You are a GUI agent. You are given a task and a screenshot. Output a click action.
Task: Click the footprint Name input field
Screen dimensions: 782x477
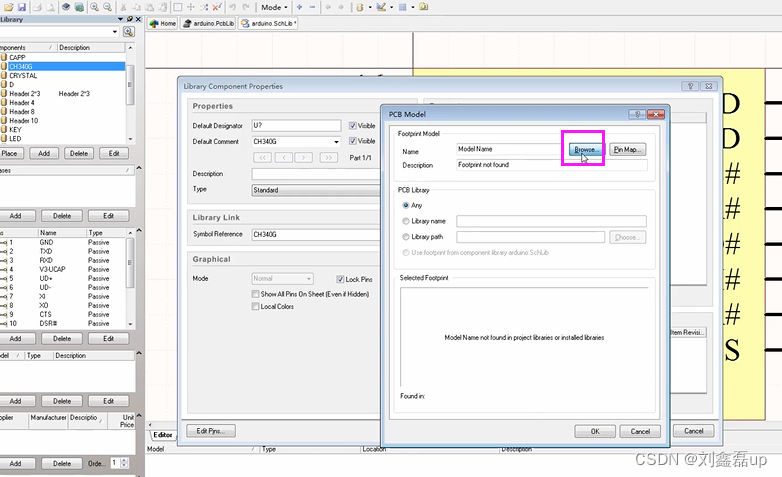[511, 149]
